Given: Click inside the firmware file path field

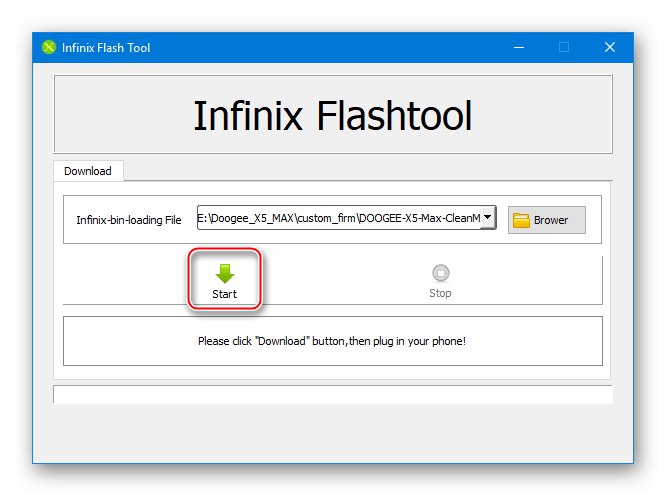Looking at the screenshot, I should (339, 218).
